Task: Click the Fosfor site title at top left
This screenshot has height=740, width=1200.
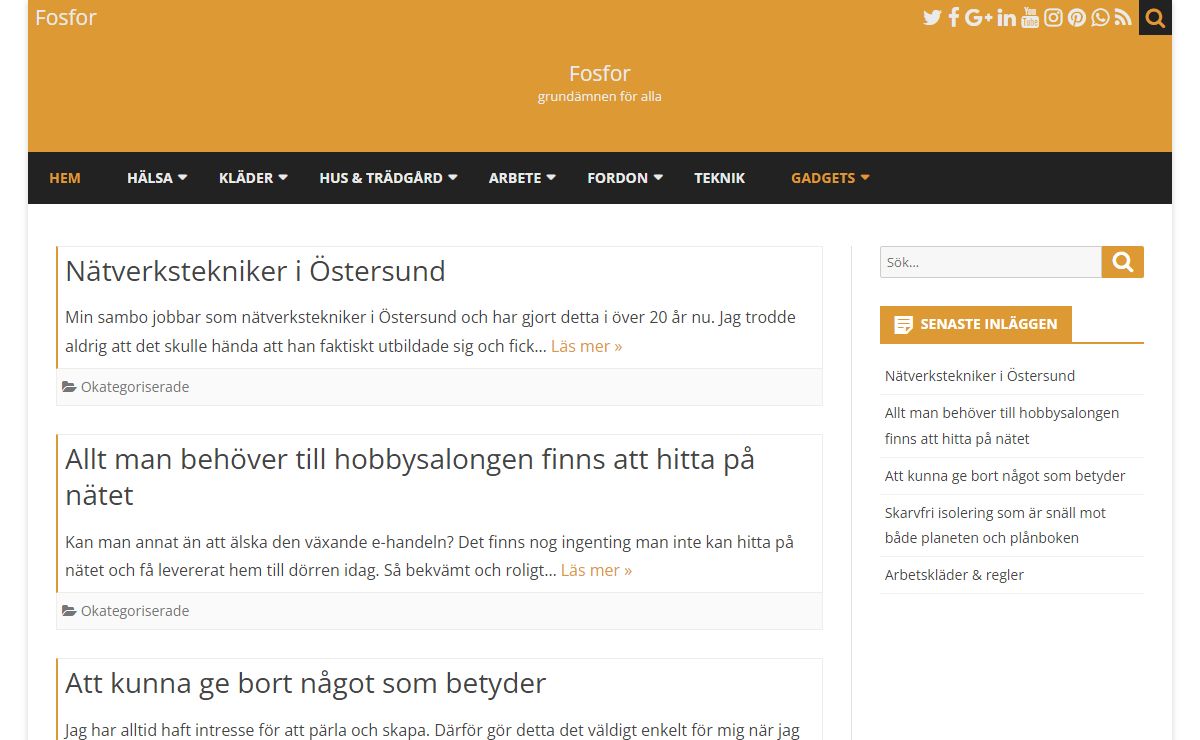Action: (x=66, y=17)
